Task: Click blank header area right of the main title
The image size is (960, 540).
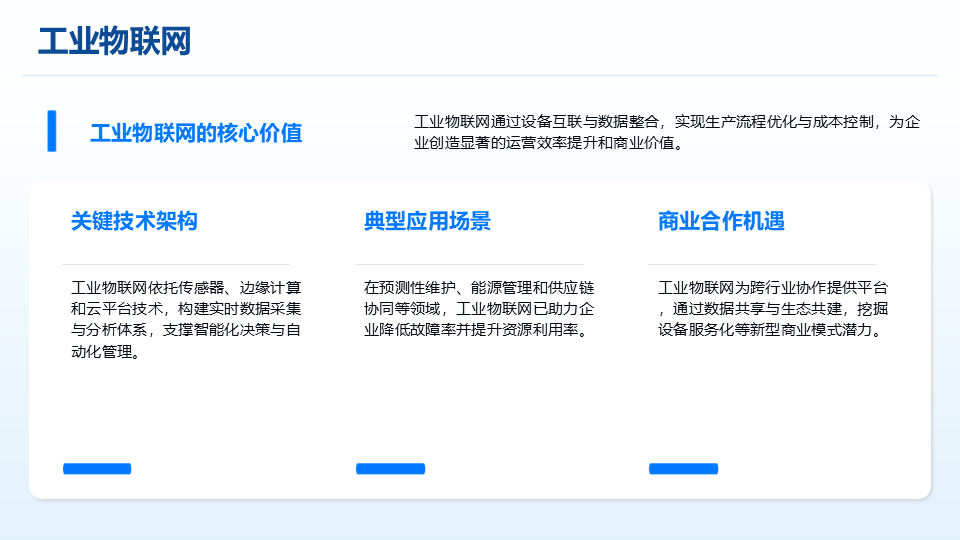Action: click(x=600, y=40)
